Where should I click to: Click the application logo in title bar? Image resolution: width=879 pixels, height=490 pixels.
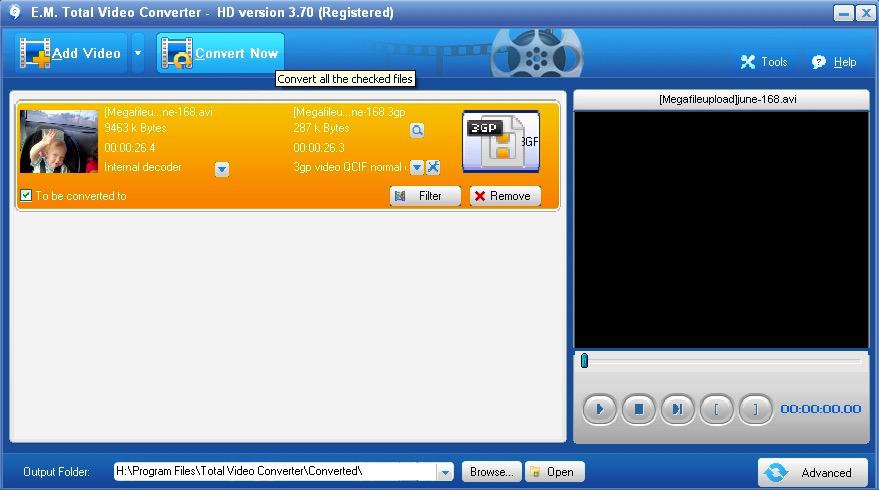point(15,12)
